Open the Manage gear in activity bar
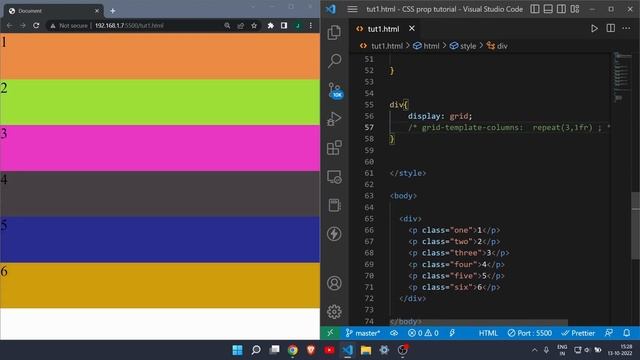The width and height of the screenshot is (640, 360). (334, 312)
